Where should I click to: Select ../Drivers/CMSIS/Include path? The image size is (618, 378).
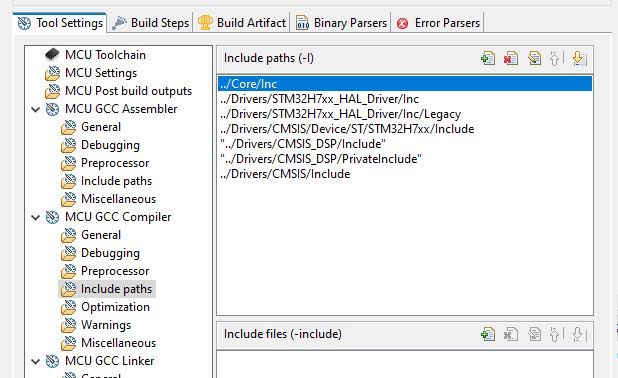(x=405, y=174)
